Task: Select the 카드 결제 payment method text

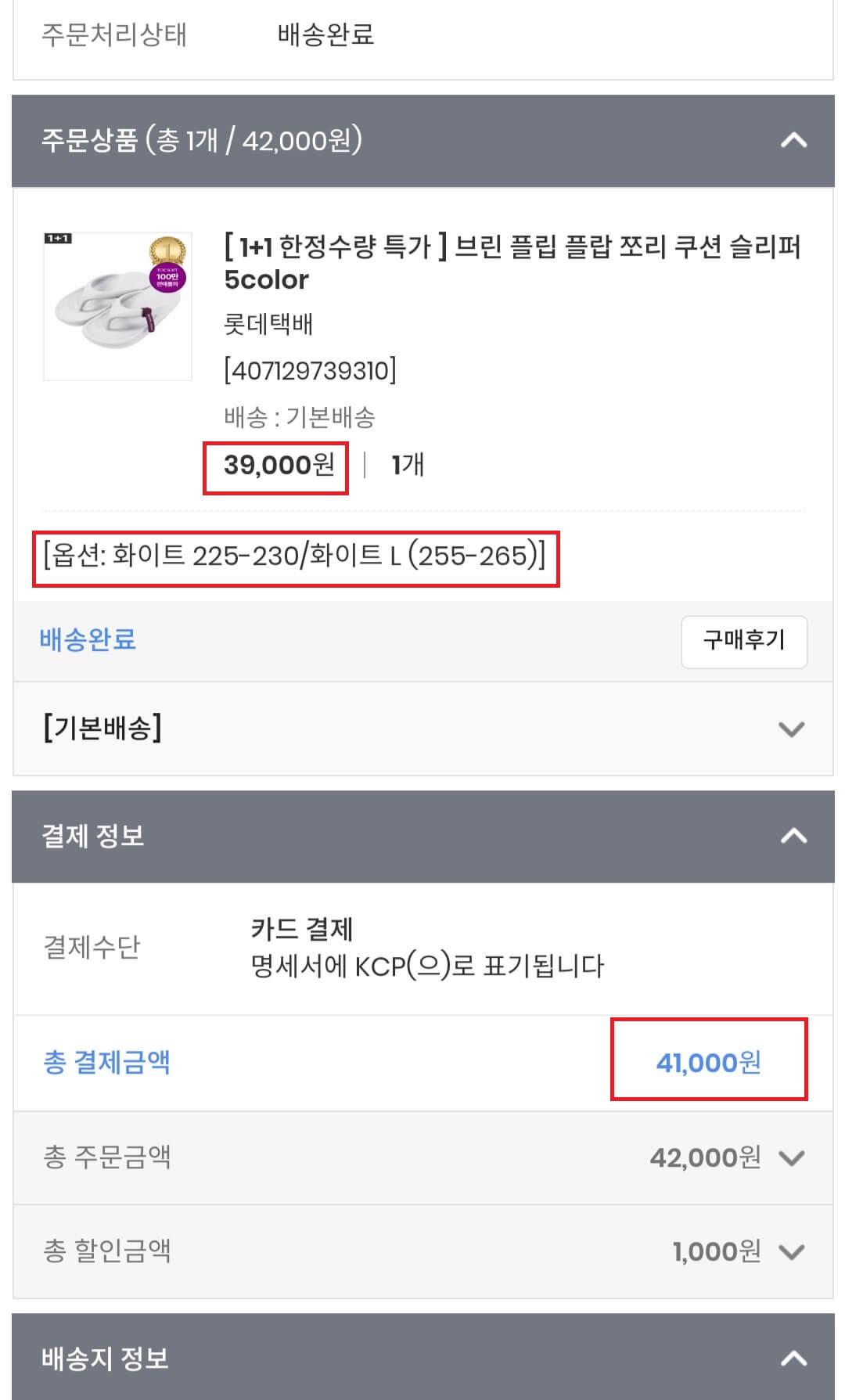Action: pyautogui.click(x=301, y=929)
